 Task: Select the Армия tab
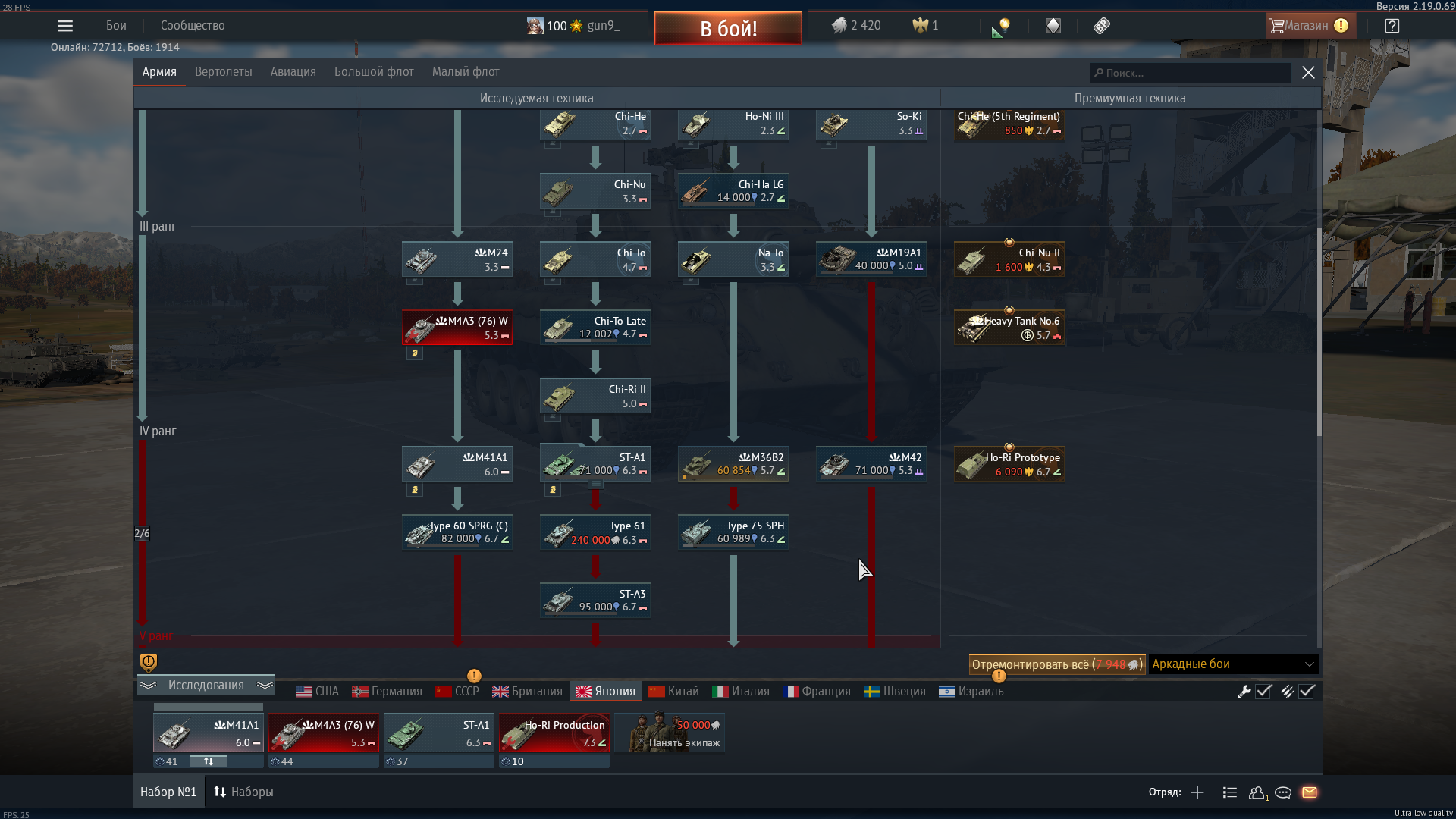tap(159, 72)
